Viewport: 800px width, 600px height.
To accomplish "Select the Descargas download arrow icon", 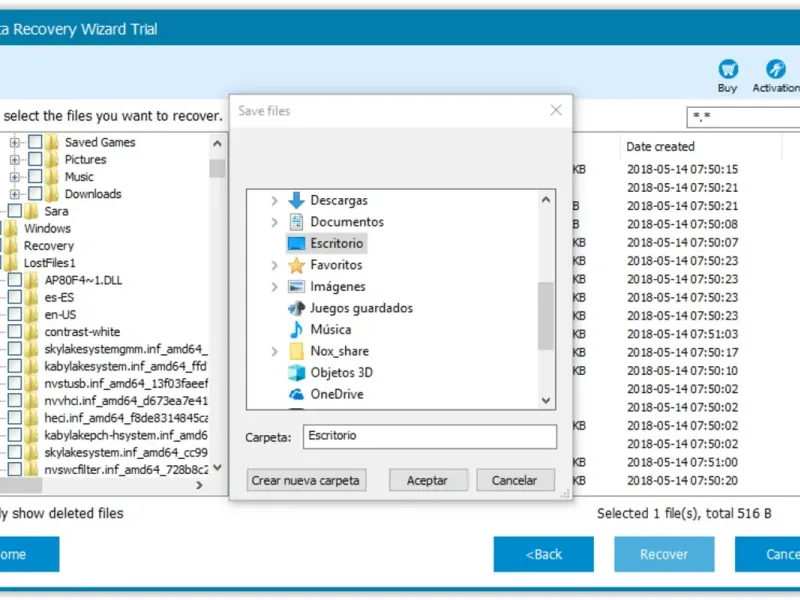I will 296,201.
